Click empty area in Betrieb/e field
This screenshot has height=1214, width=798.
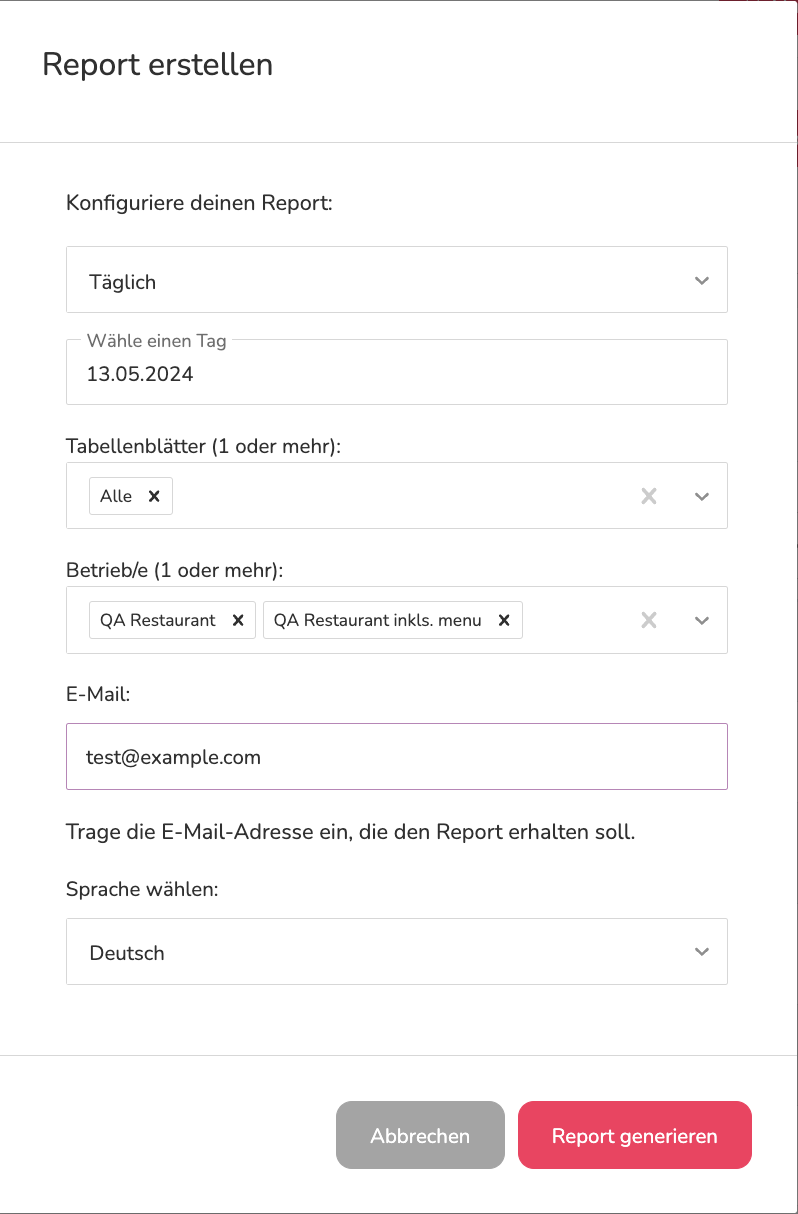pyautogui.click(x=577, y=620)
